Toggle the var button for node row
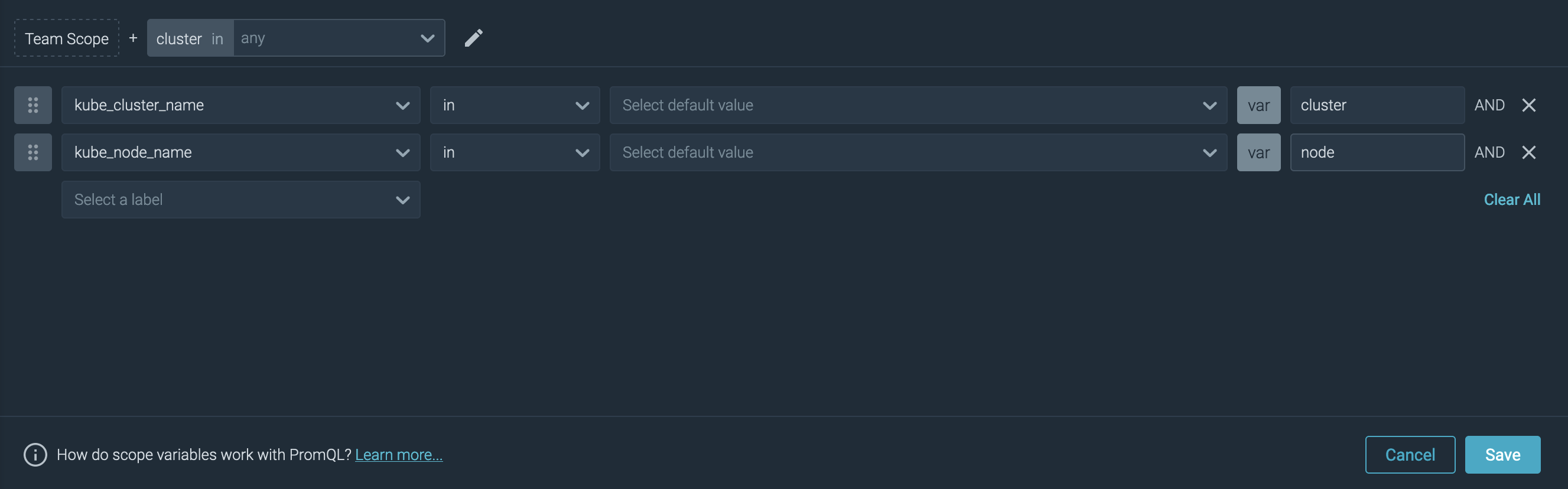Screen dimensions: 1568x489 coord(1258,152)
